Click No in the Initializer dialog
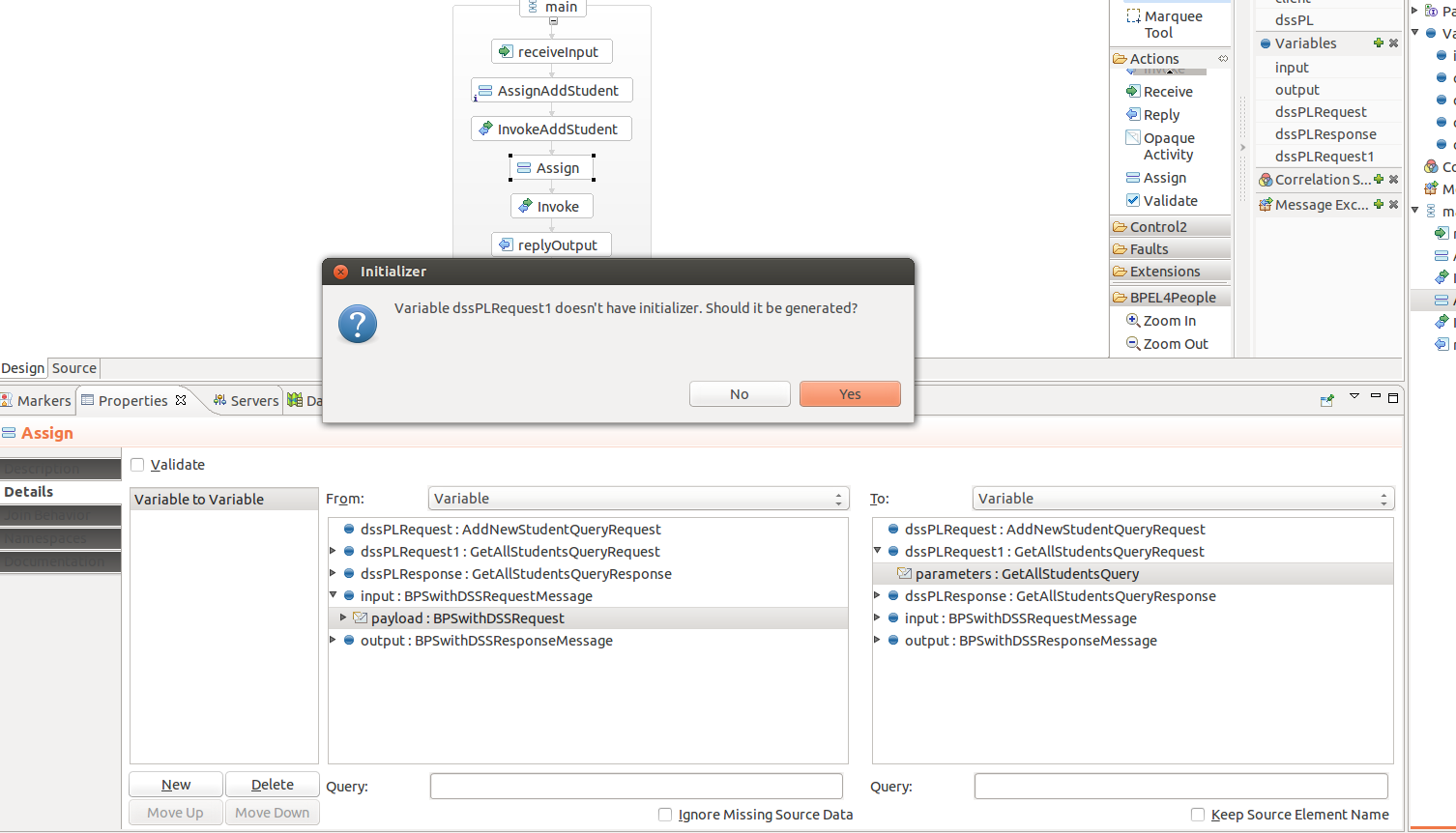The height and width of the screenshot is (833, 1456). [740, 394]
